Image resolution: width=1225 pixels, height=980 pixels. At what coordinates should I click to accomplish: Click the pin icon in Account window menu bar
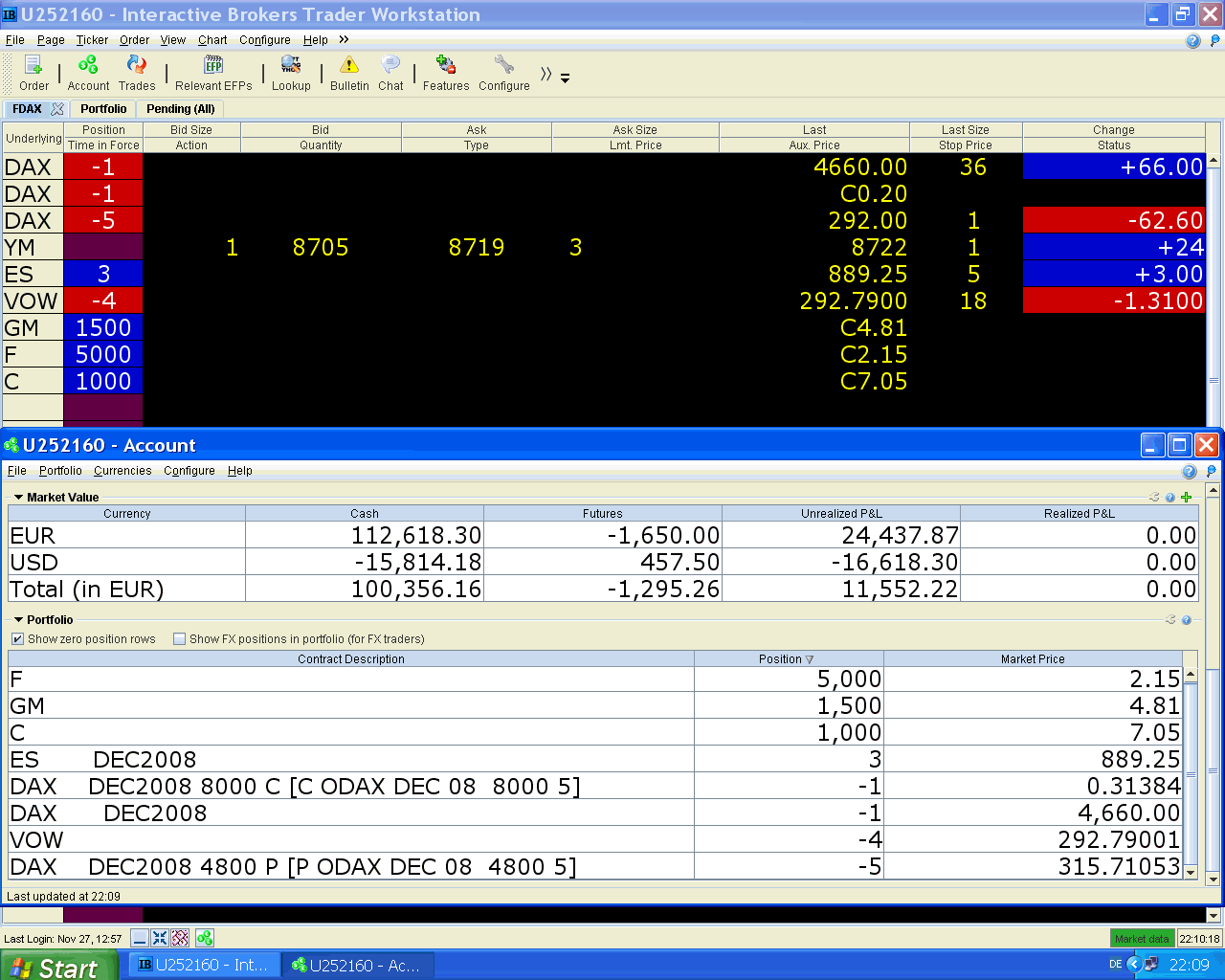[1212, 471]
